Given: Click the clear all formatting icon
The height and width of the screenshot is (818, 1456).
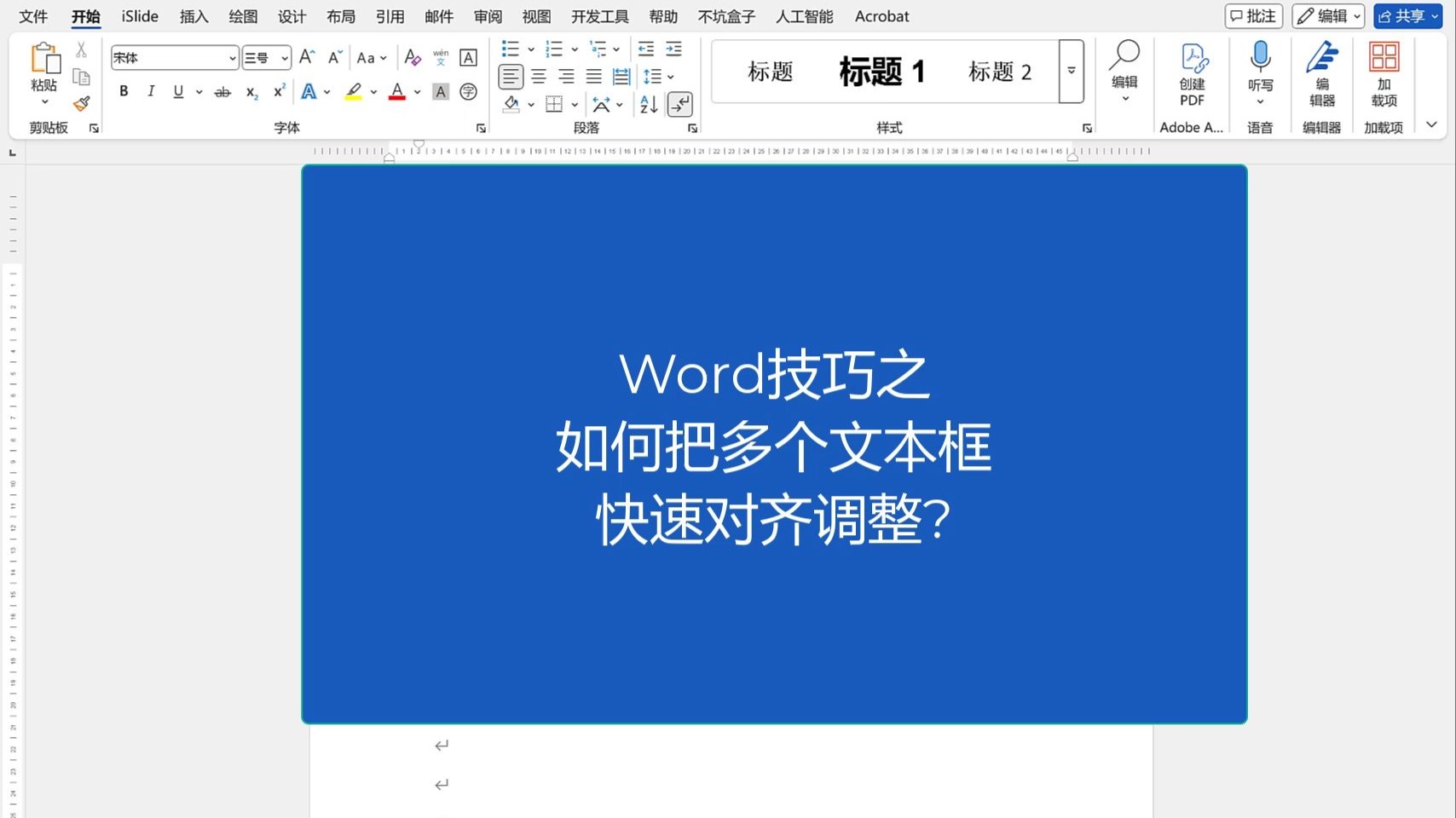Looking at the screenshot, I should click(x=413, y=57).
